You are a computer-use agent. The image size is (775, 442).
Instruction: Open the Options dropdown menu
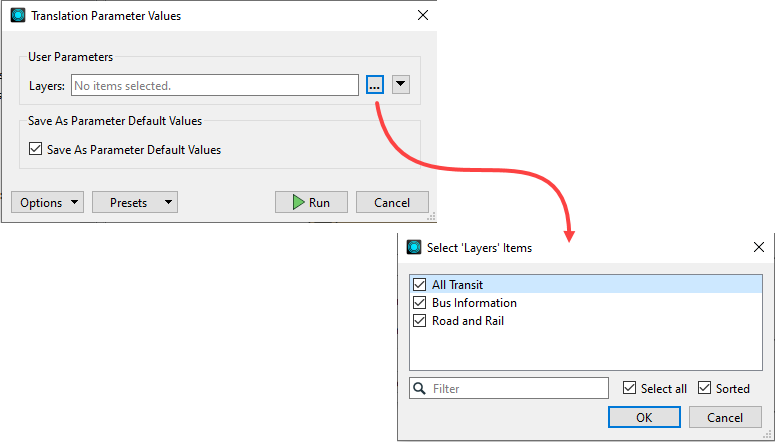point(48,203)
